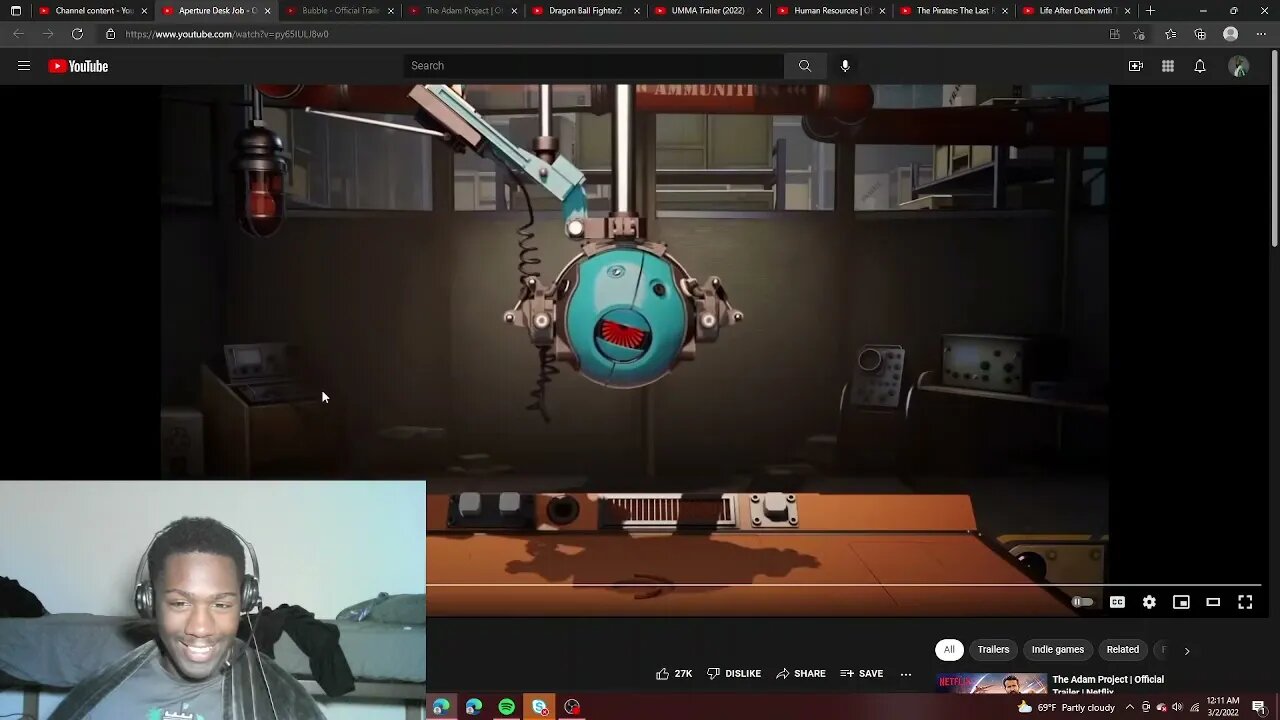Open the more actions three-dot menu
1280x720 pixels.
pos(906,674)
